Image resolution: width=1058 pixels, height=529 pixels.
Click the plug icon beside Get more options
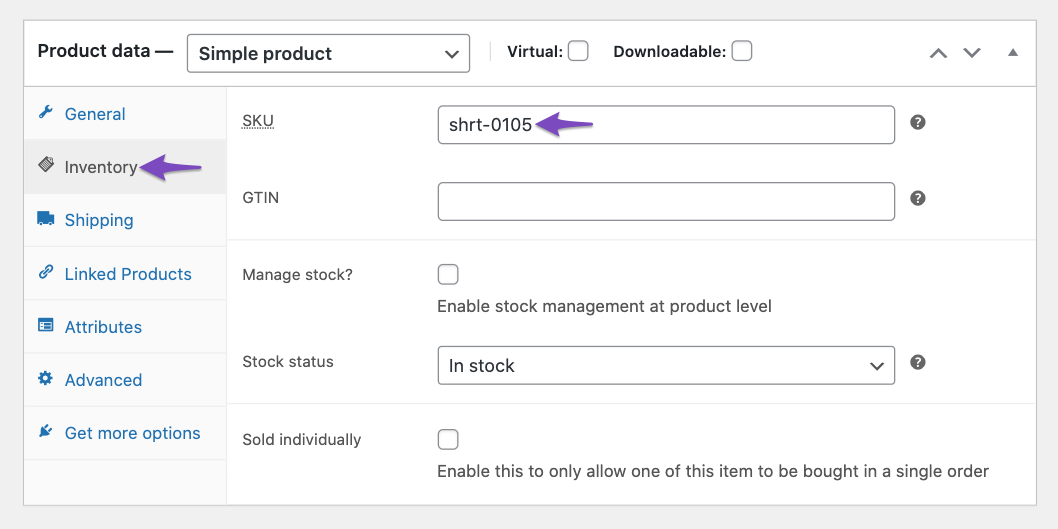(45, 430)
